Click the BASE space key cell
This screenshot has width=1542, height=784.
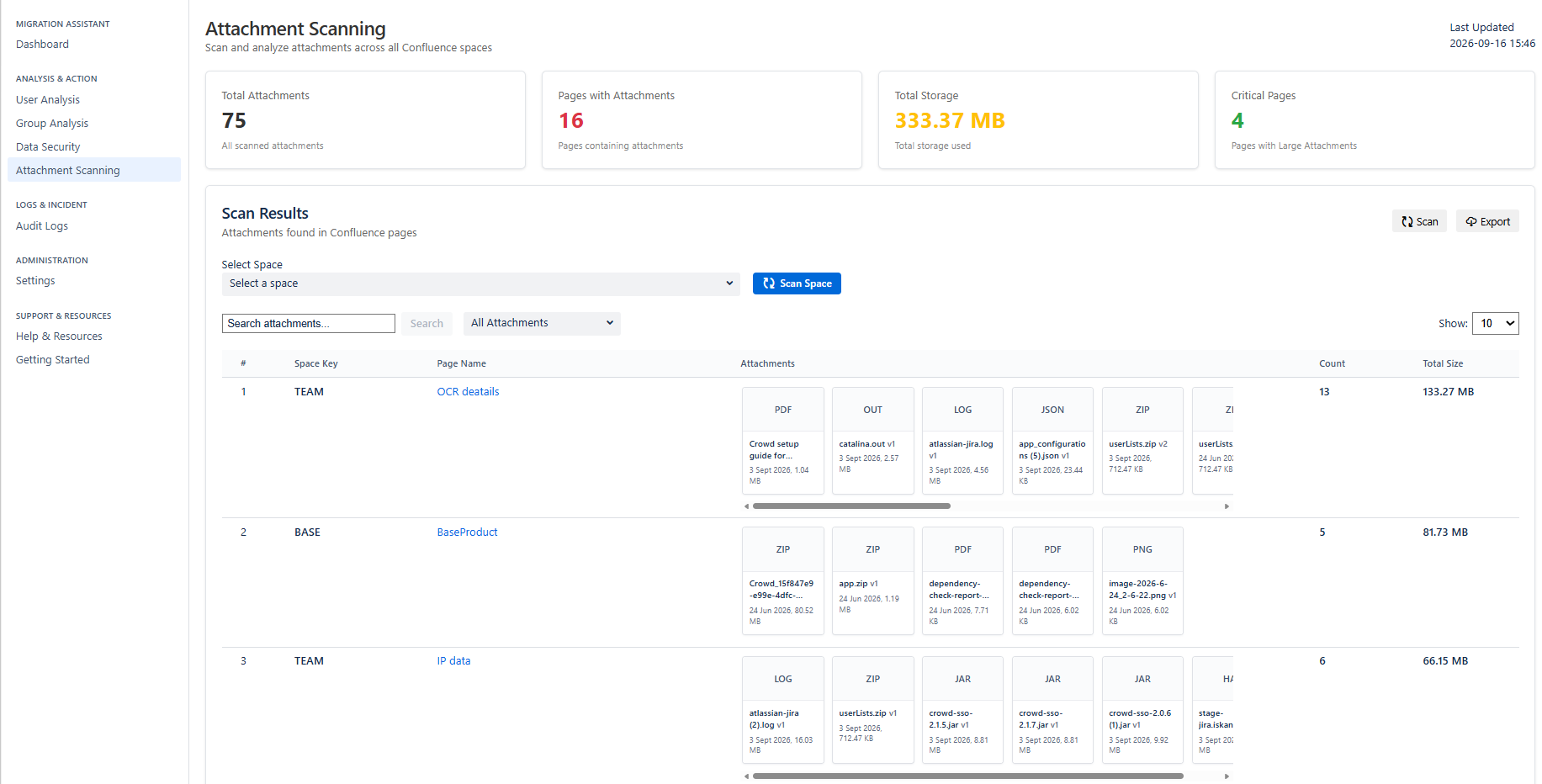[307, 532]
